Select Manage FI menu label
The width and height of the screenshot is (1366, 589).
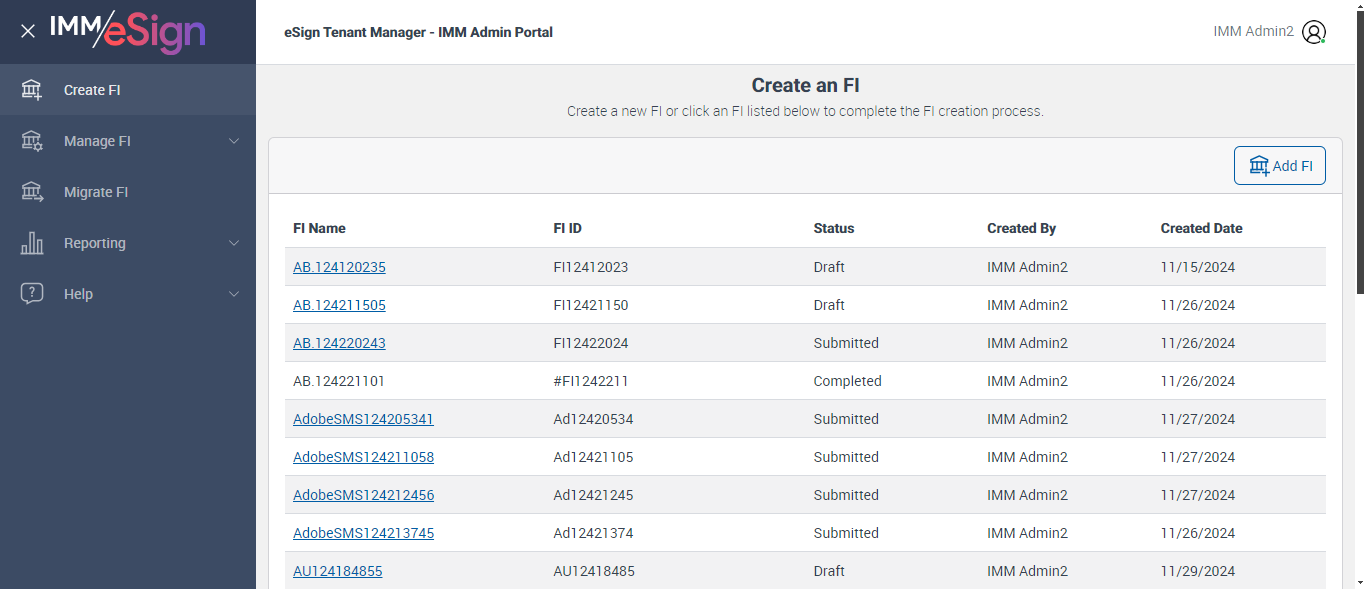(97, 141)
